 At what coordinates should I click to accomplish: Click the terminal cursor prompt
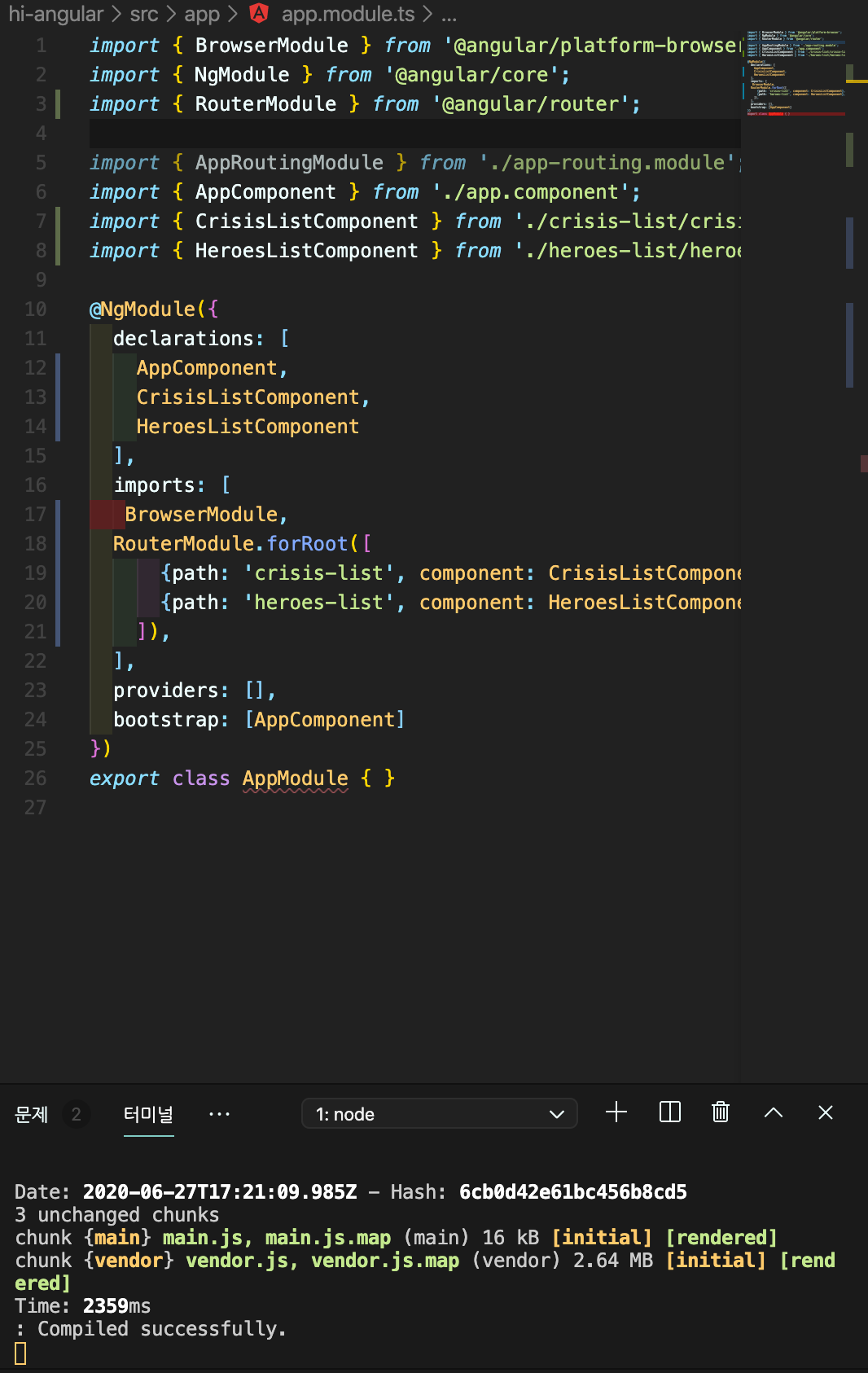20,1353
